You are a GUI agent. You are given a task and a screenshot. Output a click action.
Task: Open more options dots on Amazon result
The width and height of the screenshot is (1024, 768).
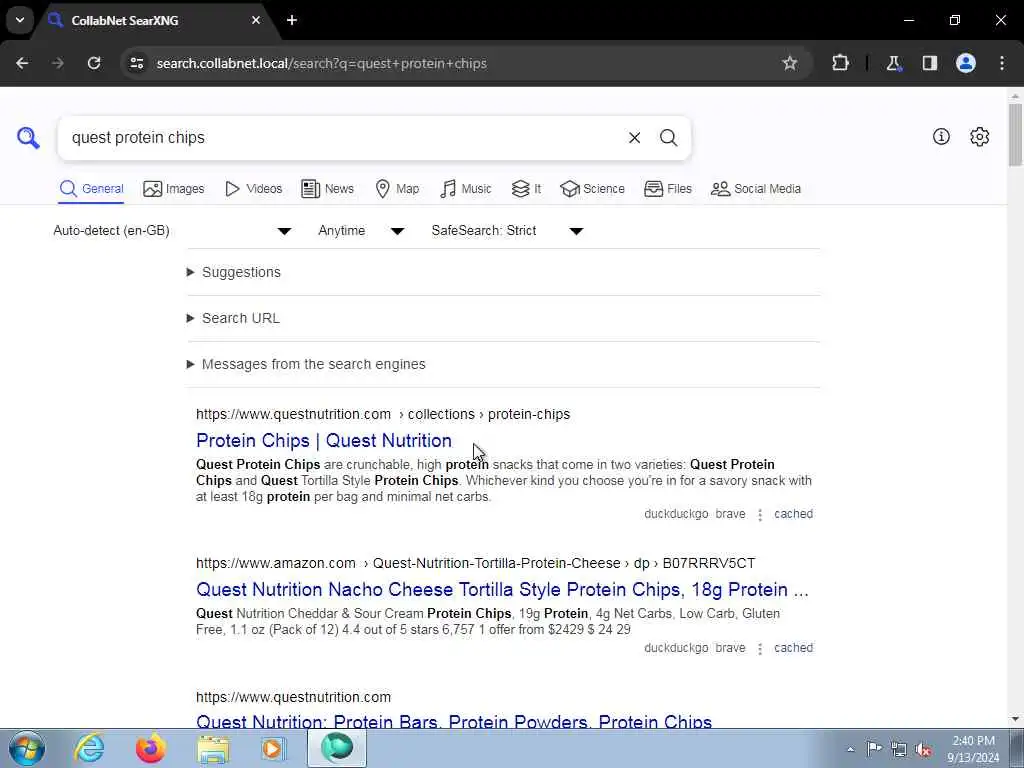click(760, 648)
